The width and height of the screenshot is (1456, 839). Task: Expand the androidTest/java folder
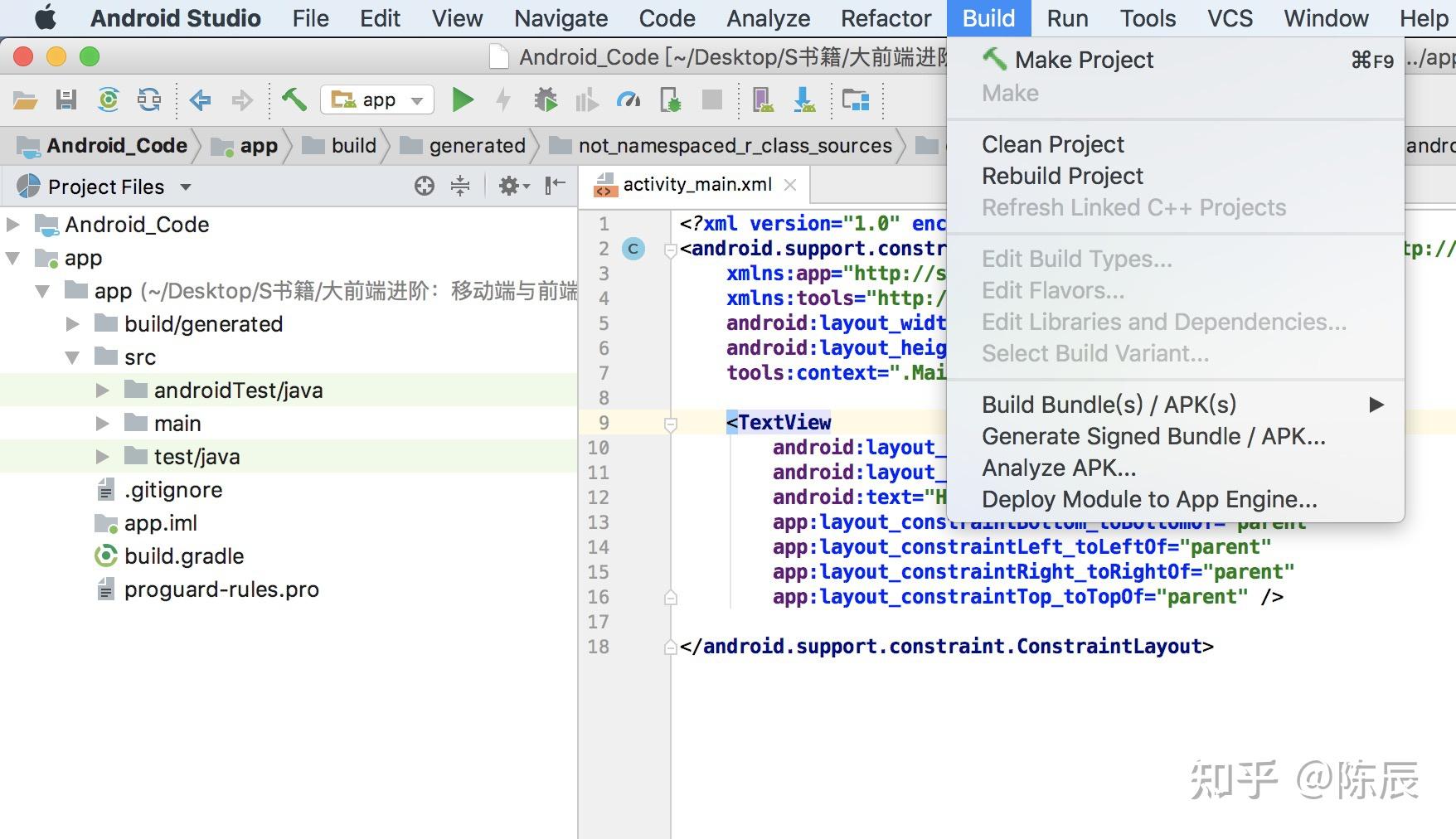(x=102, y=390)
